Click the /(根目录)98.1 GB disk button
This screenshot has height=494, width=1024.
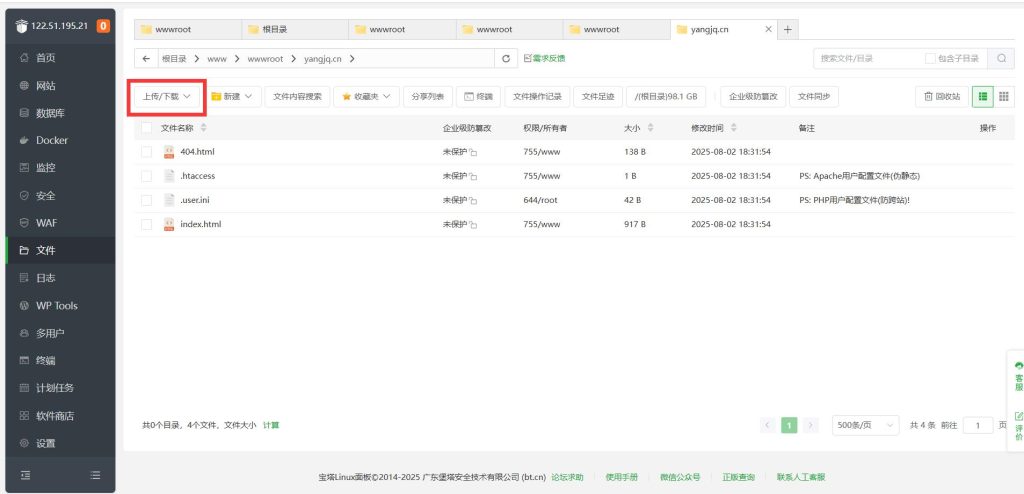pyautogui.click(x=666, y=97)
